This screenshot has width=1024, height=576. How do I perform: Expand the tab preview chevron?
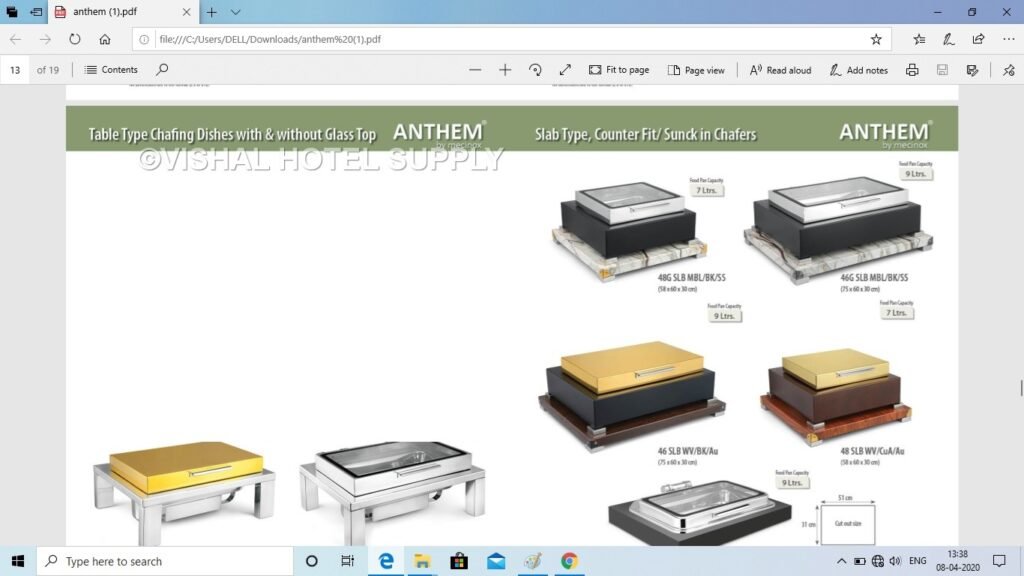pyautogui.click(x=236, y=12)
